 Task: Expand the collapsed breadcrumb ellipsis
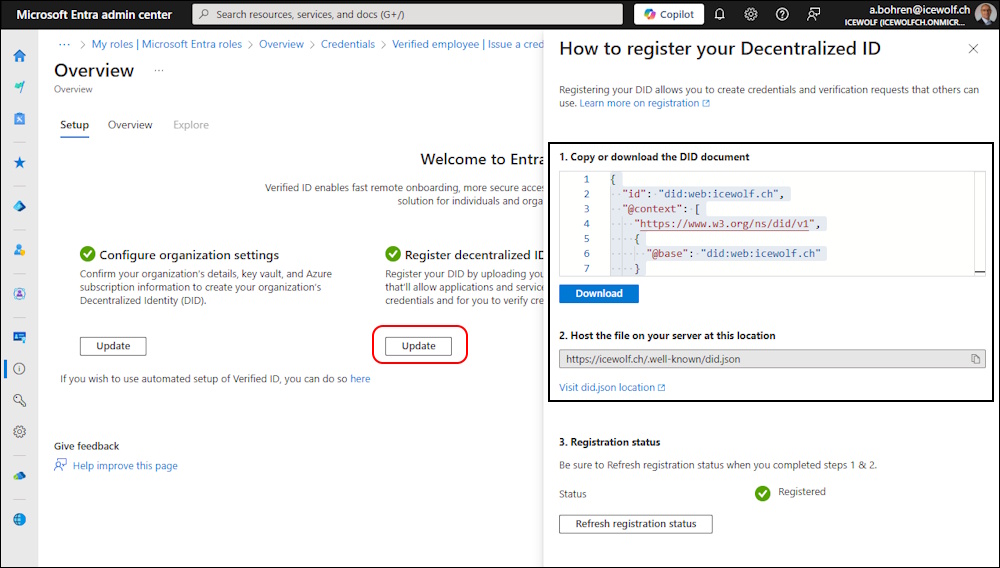pyautogui.click(x=64, y=44)
